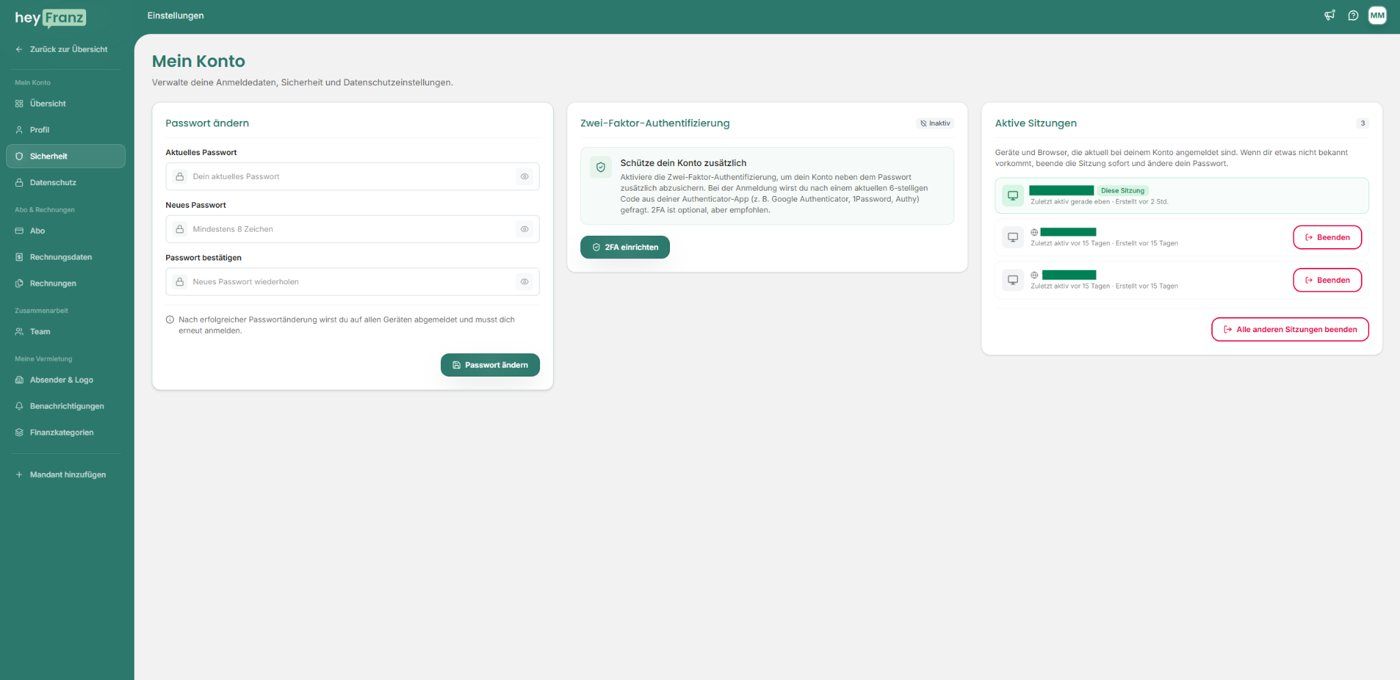Click the Aktive Sitzungen card title
This screenshot has width=1400, height=680.
pos(1036,123)
